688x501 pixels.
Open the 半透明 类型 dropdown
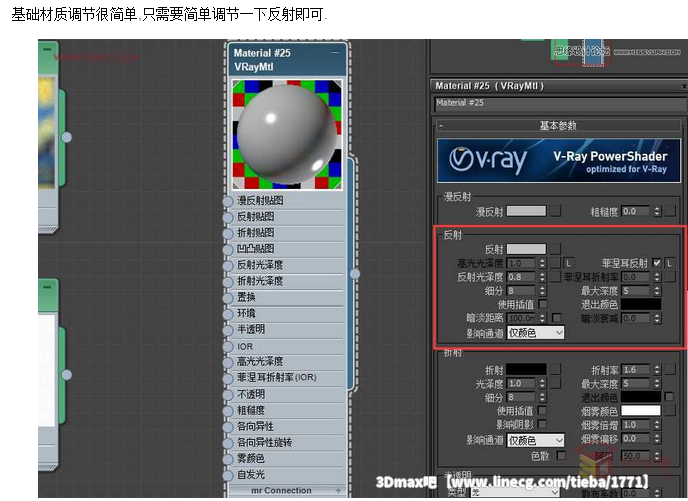(x=516, y=493)
